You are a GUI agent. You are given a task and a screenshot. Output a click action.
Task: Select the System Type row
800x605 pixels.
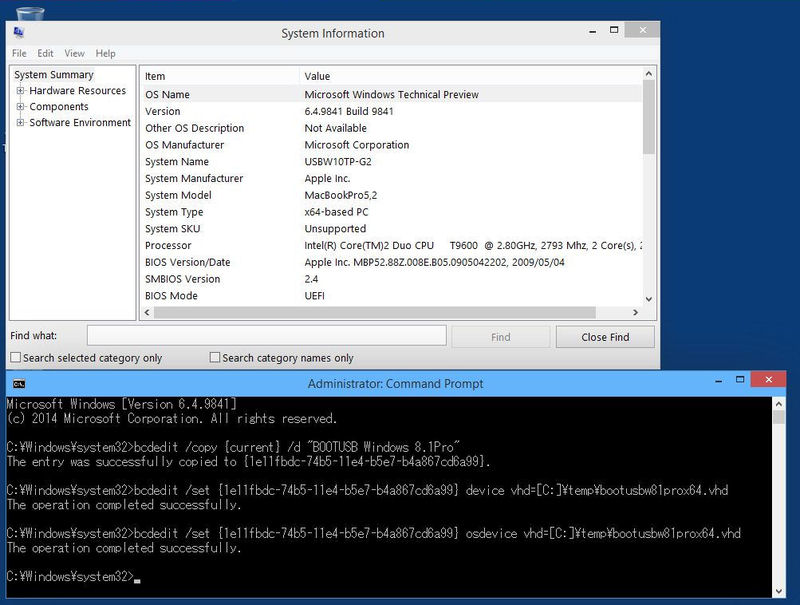click(x=391, y=212)
